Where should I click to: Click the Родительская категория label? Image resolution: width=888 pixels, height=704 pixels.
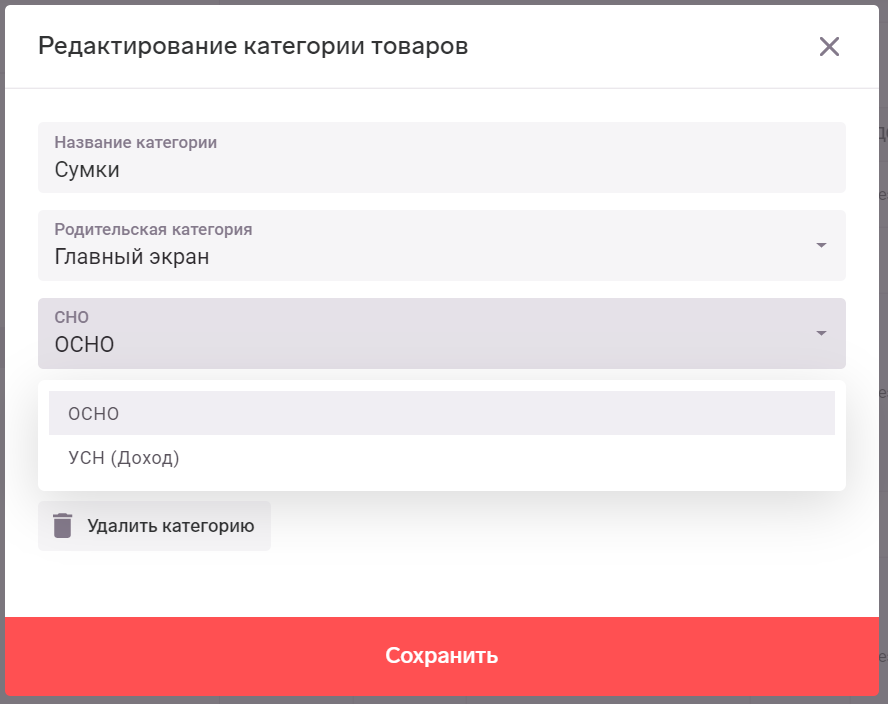pos(153,229)
